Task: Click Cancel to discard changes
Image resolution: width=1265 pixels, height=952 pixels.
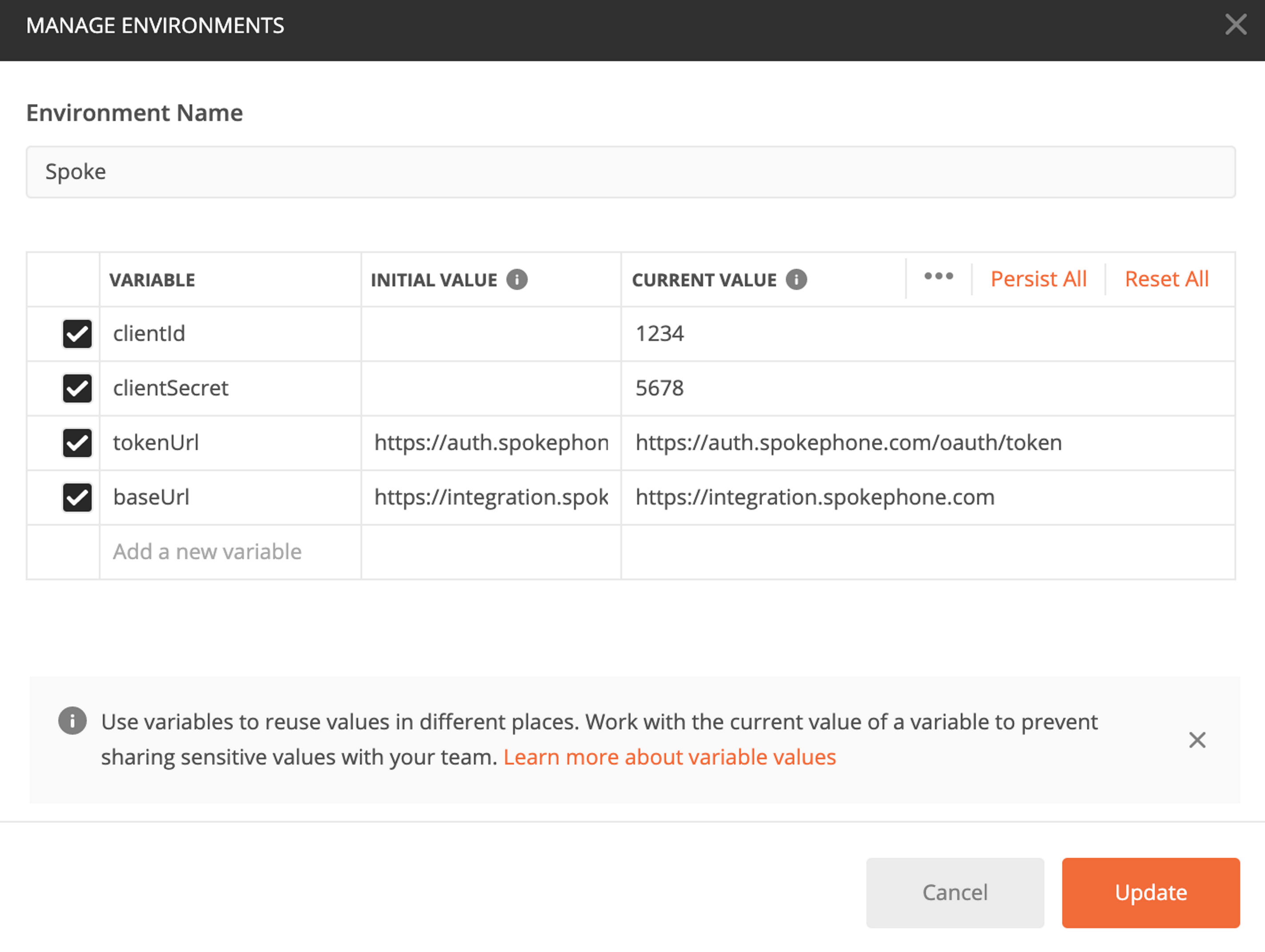Action: coord(955,892)
